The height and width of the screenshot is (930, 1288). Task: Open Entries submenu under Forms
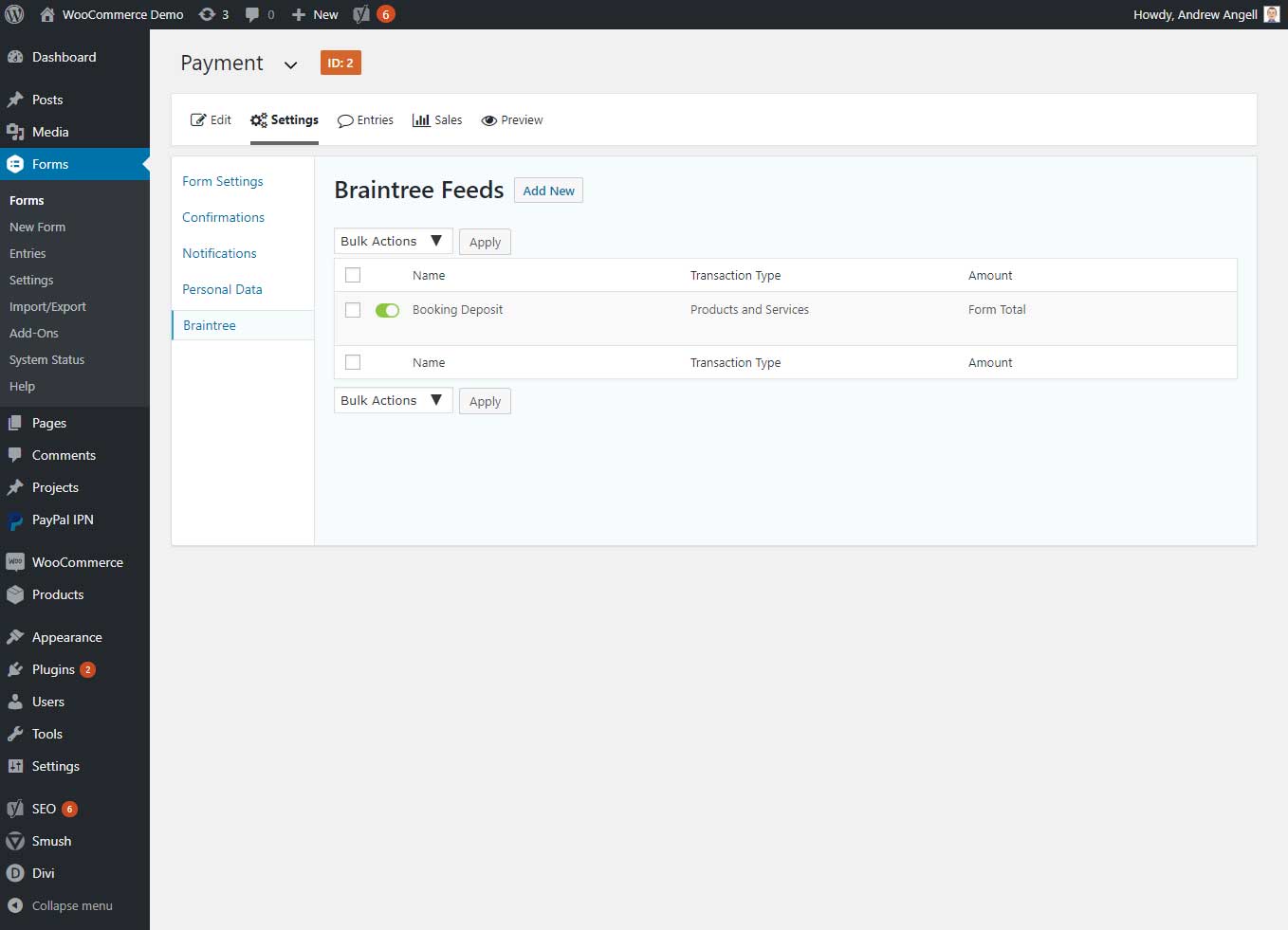pyautogui.click(x=28, y=254)
